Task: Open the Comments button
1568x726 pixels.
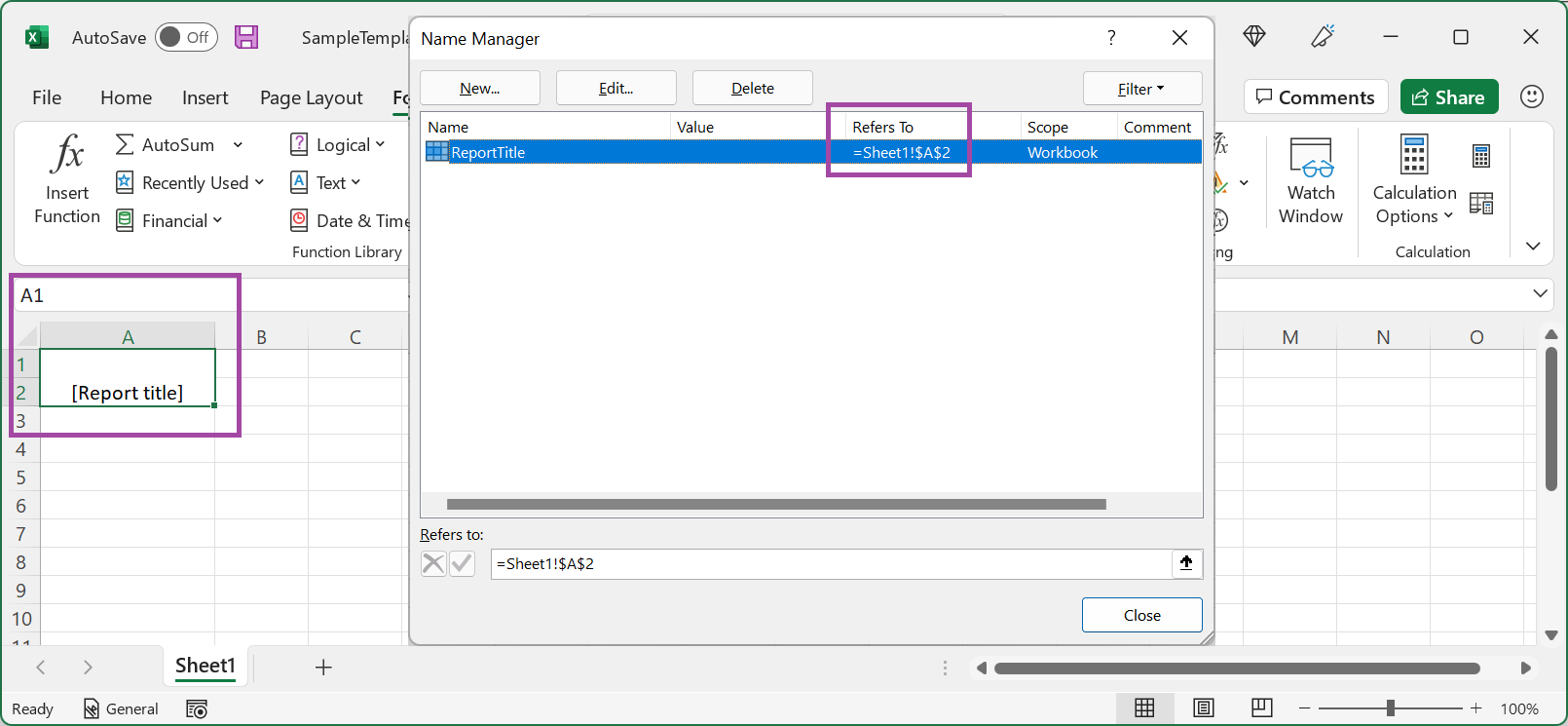Action: 1316,96
